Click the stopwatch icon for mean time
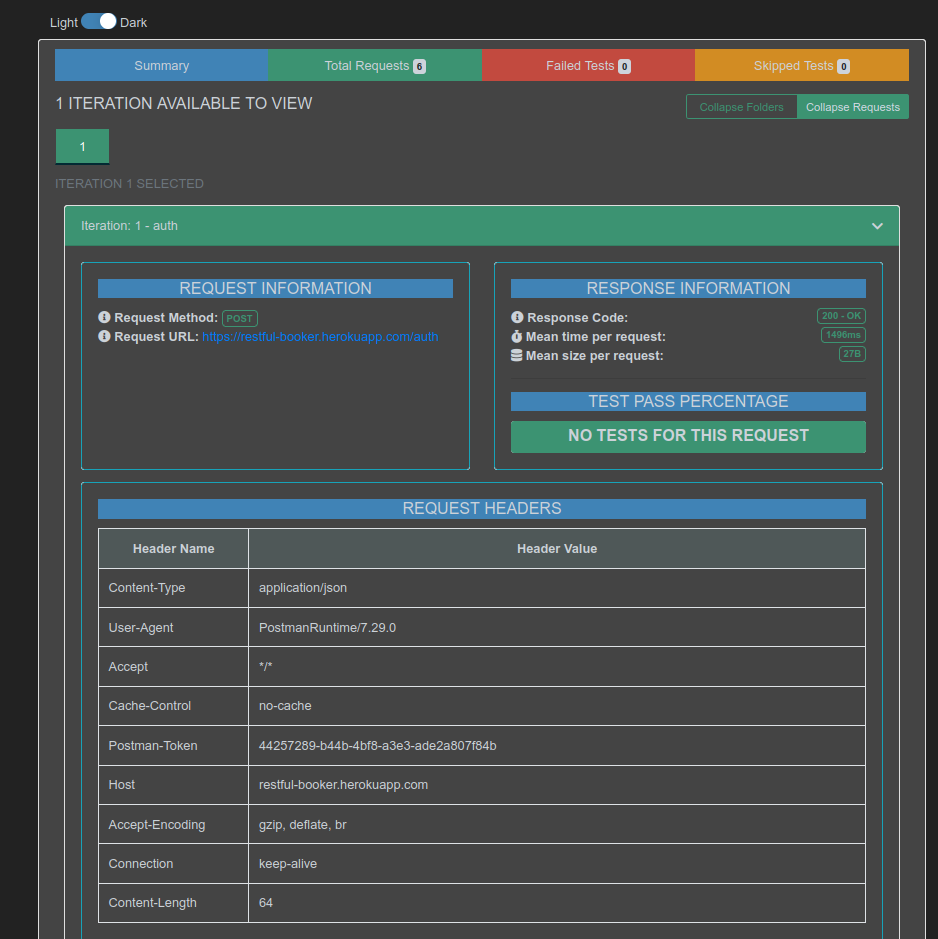This screenshot has width=938, height=939. click(x=517, y=337)
